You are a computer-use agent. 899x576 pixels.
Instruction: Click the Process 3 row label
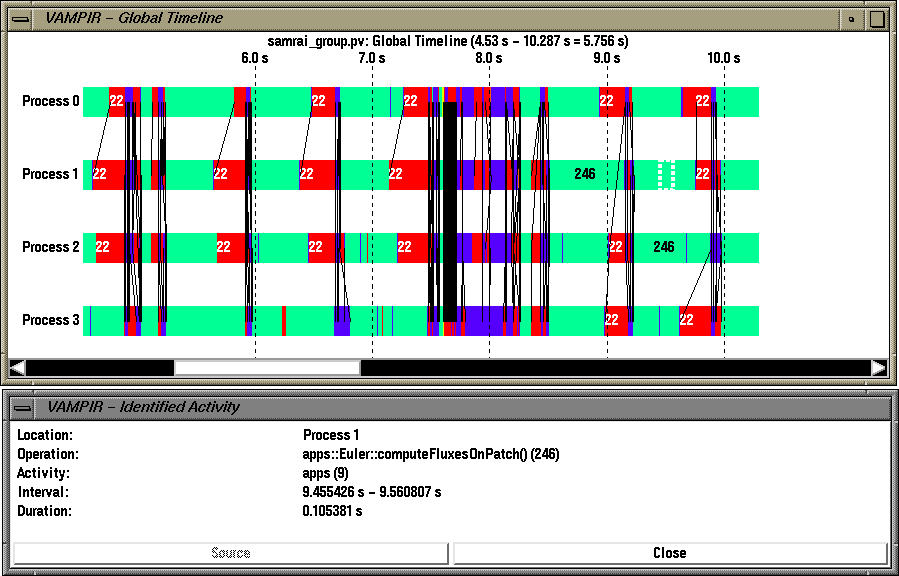[49, 320]
